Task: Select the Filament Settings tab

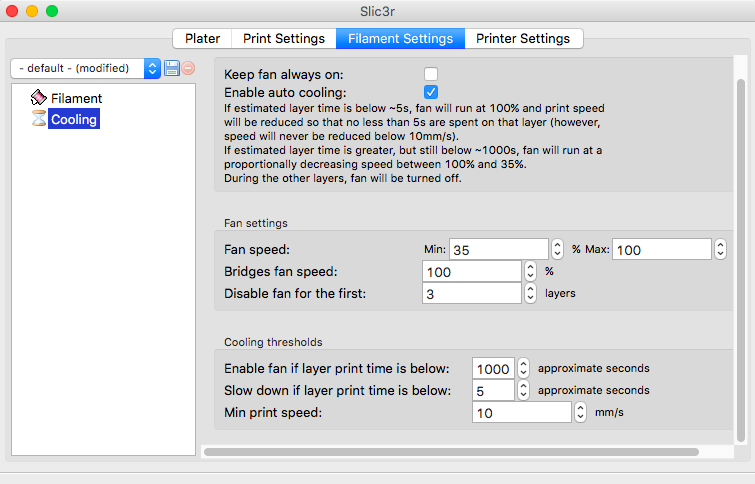Action: [x=400, y=39]
